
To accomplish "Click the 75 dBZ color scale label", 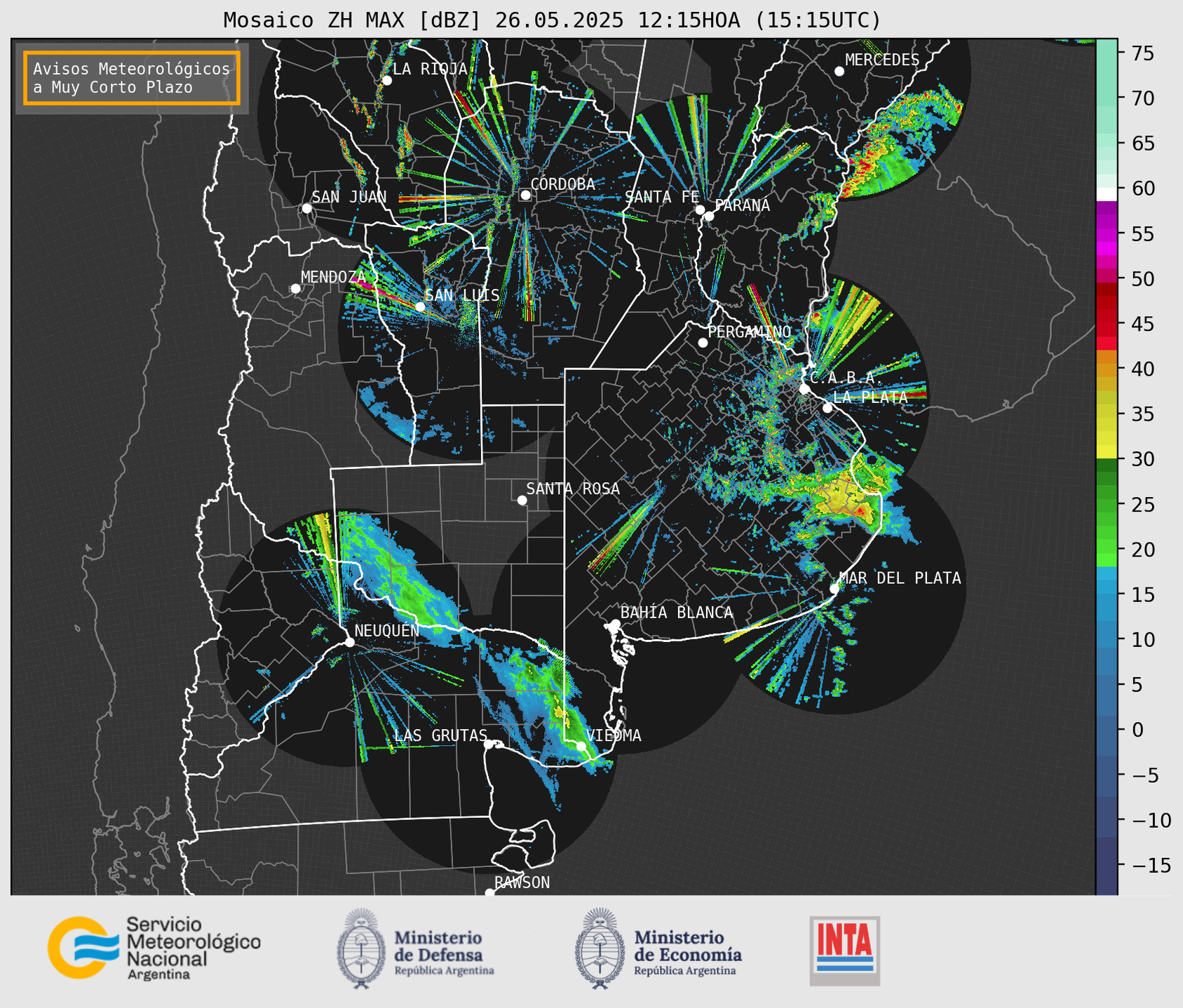I will pyautogui.click(x=1142, y=53).
